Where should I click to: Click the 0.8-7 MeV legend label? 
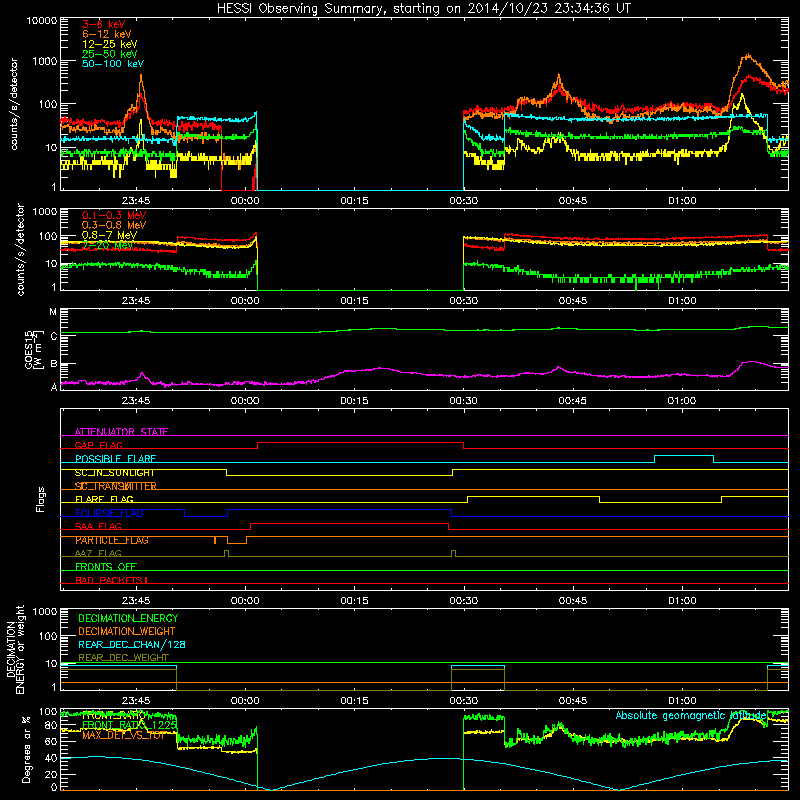pos(109,235)
